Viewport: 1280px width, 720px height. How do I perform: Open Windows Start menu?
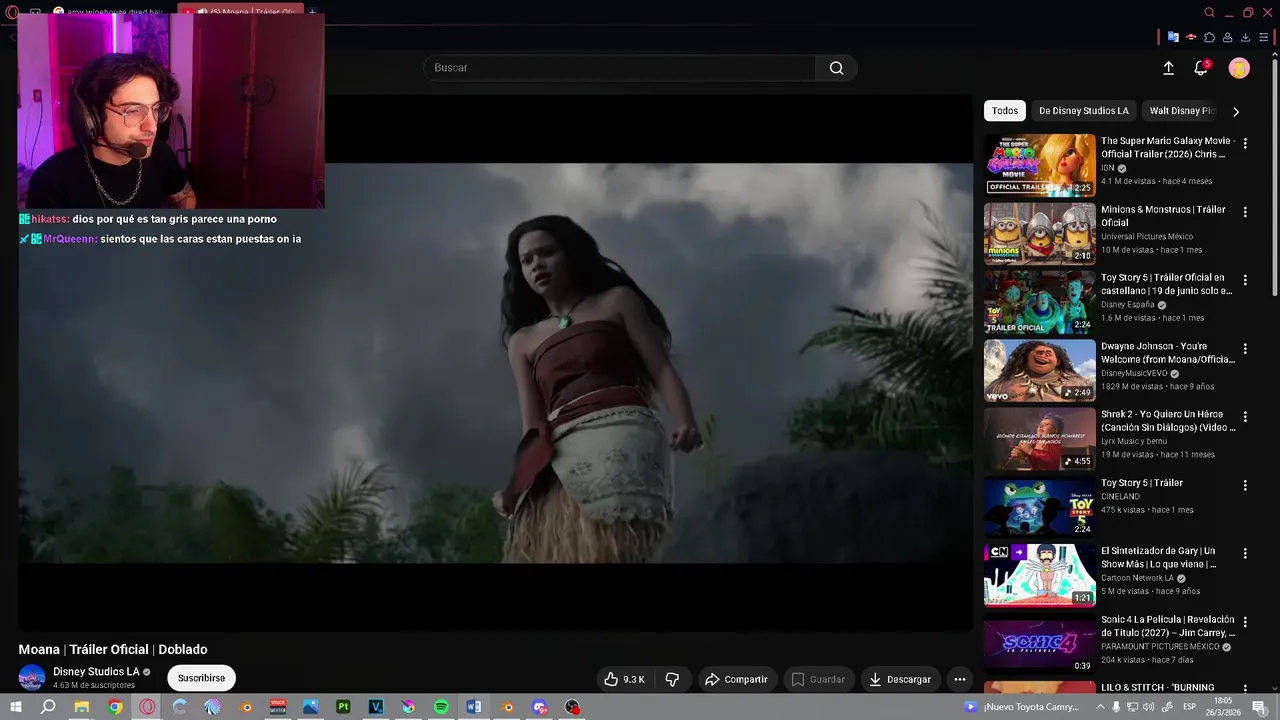pos(15,707)
